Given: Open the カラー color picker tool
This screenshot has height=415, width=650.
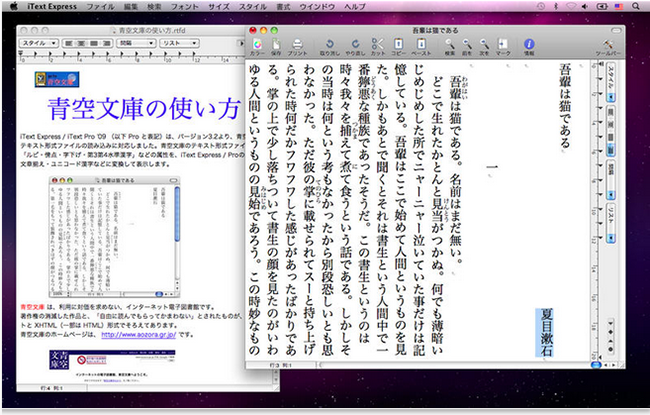Looking at the screenshot, I should [x=257, y=46].
